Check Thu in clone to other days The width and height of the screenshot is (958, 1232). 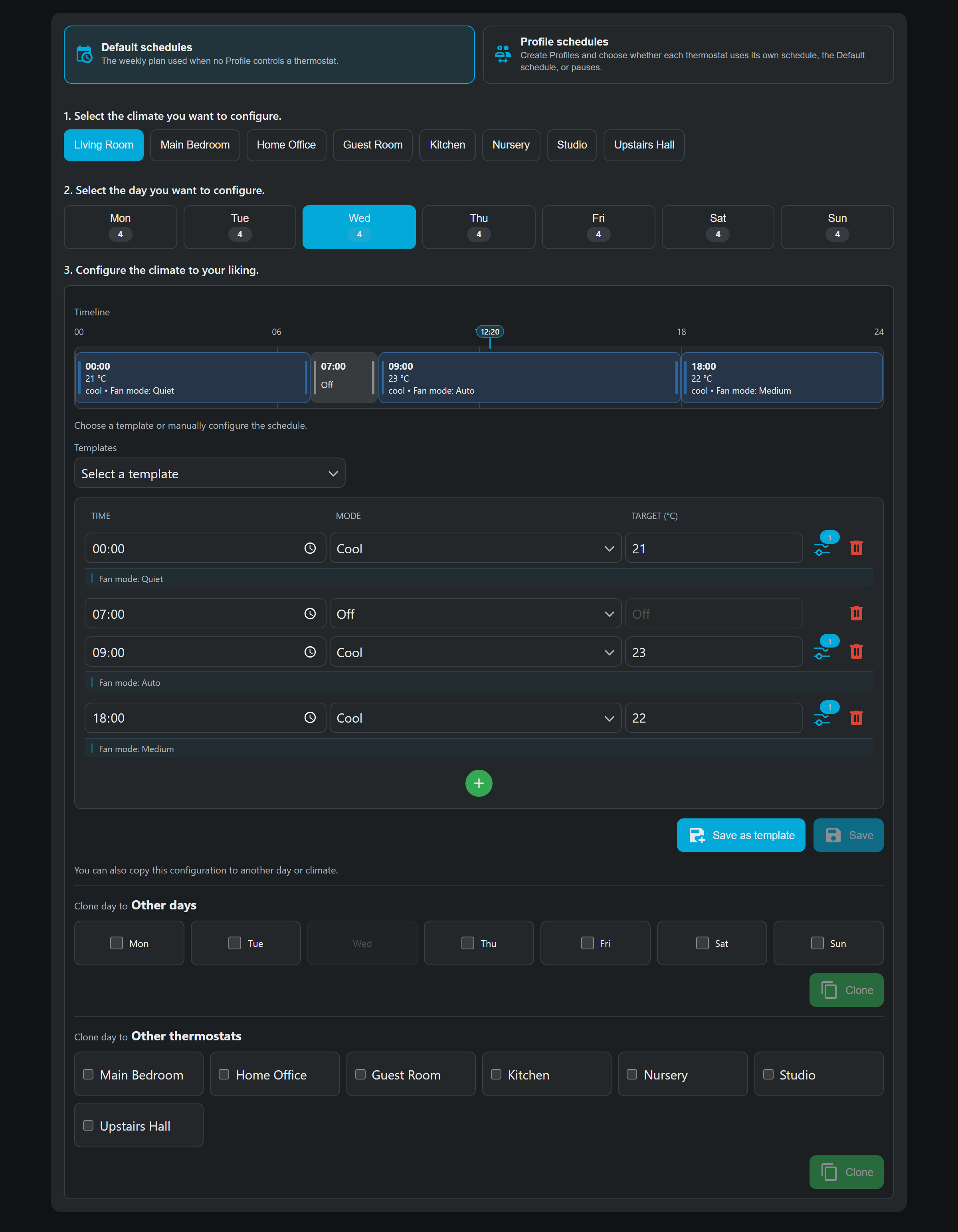point(467,943)
